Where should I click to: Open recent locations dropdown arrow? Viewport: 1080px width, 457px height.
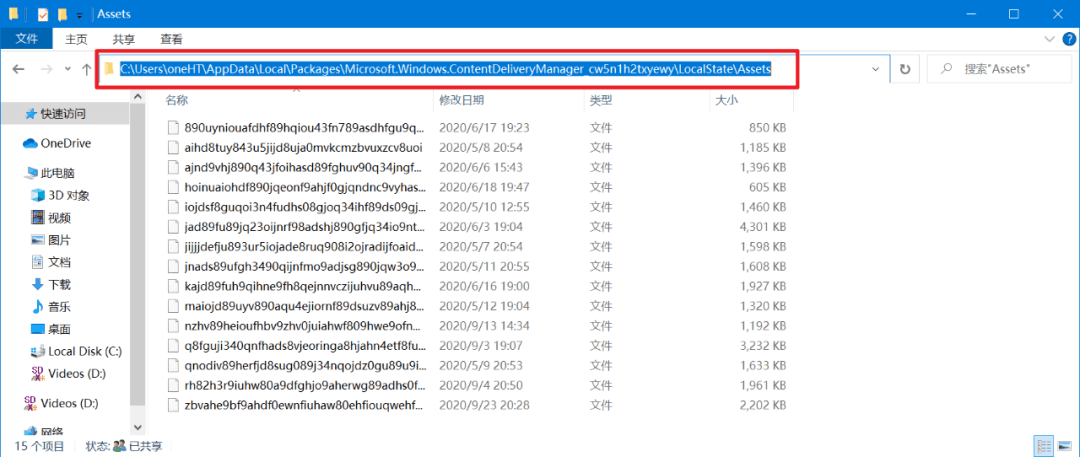point(66,69)
